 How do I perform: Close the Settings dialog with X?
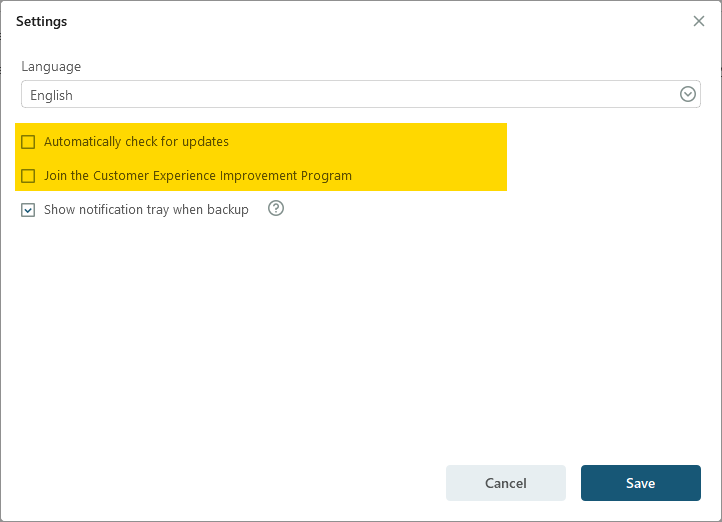pos(699,21)
